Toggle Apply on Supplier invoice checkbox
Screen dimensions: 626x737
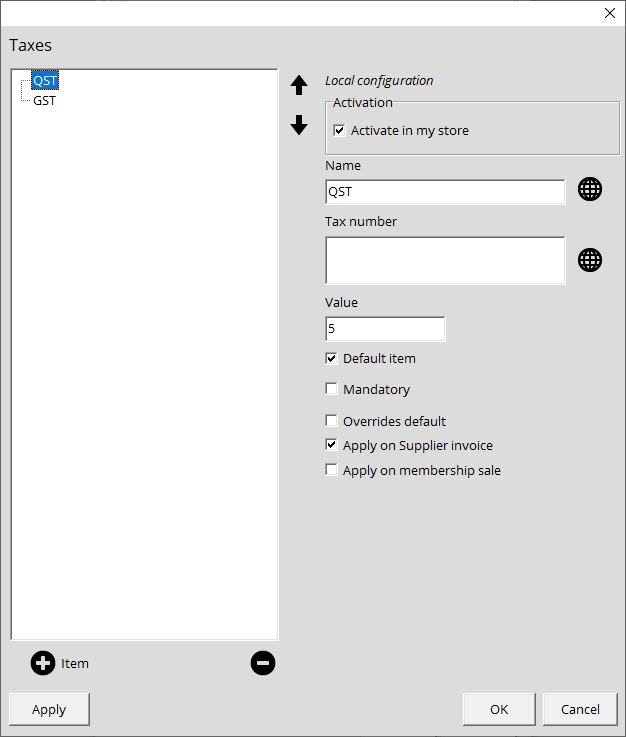(x=331, y=445)
